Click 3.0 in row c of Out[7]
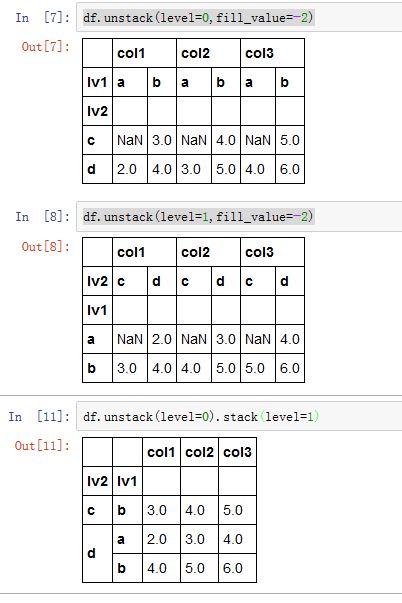This screenshot has height=603, width=402. [x=162, y=140]
